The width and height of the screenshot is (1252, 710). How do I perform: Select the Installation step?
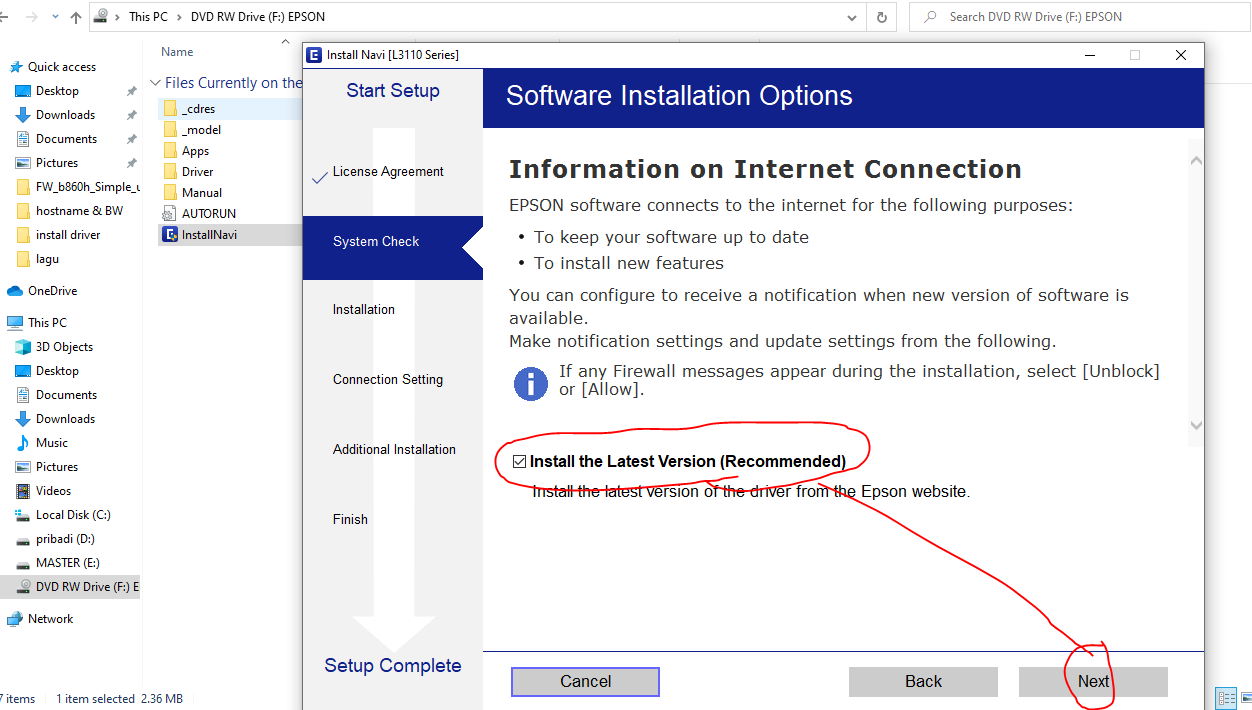pos(364,309)
